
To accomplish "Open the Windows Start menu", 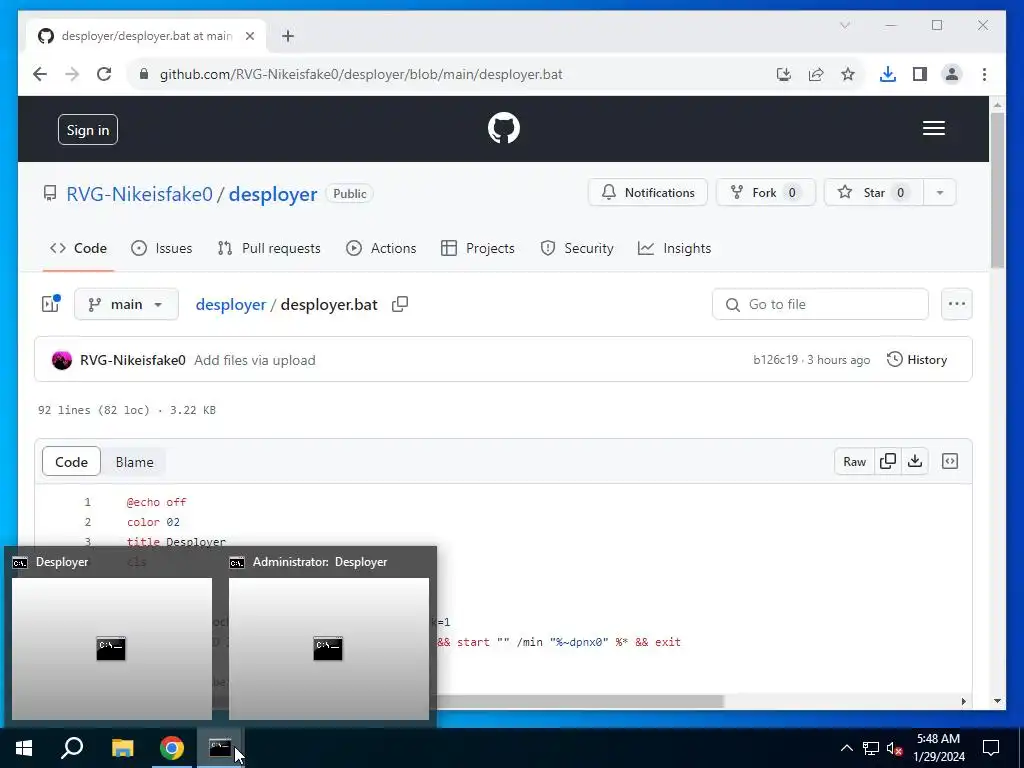I will 24,748.
